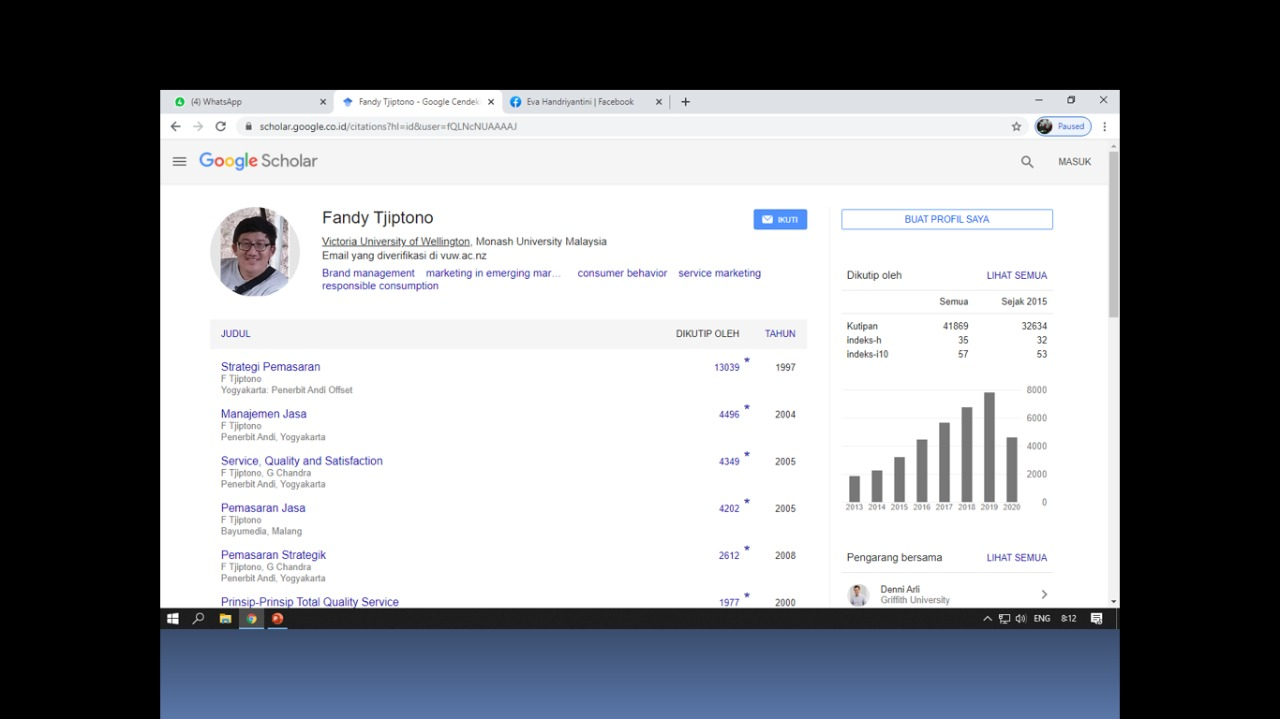Close the Eva Handriyantini Facebook tab

click(659, 102)
